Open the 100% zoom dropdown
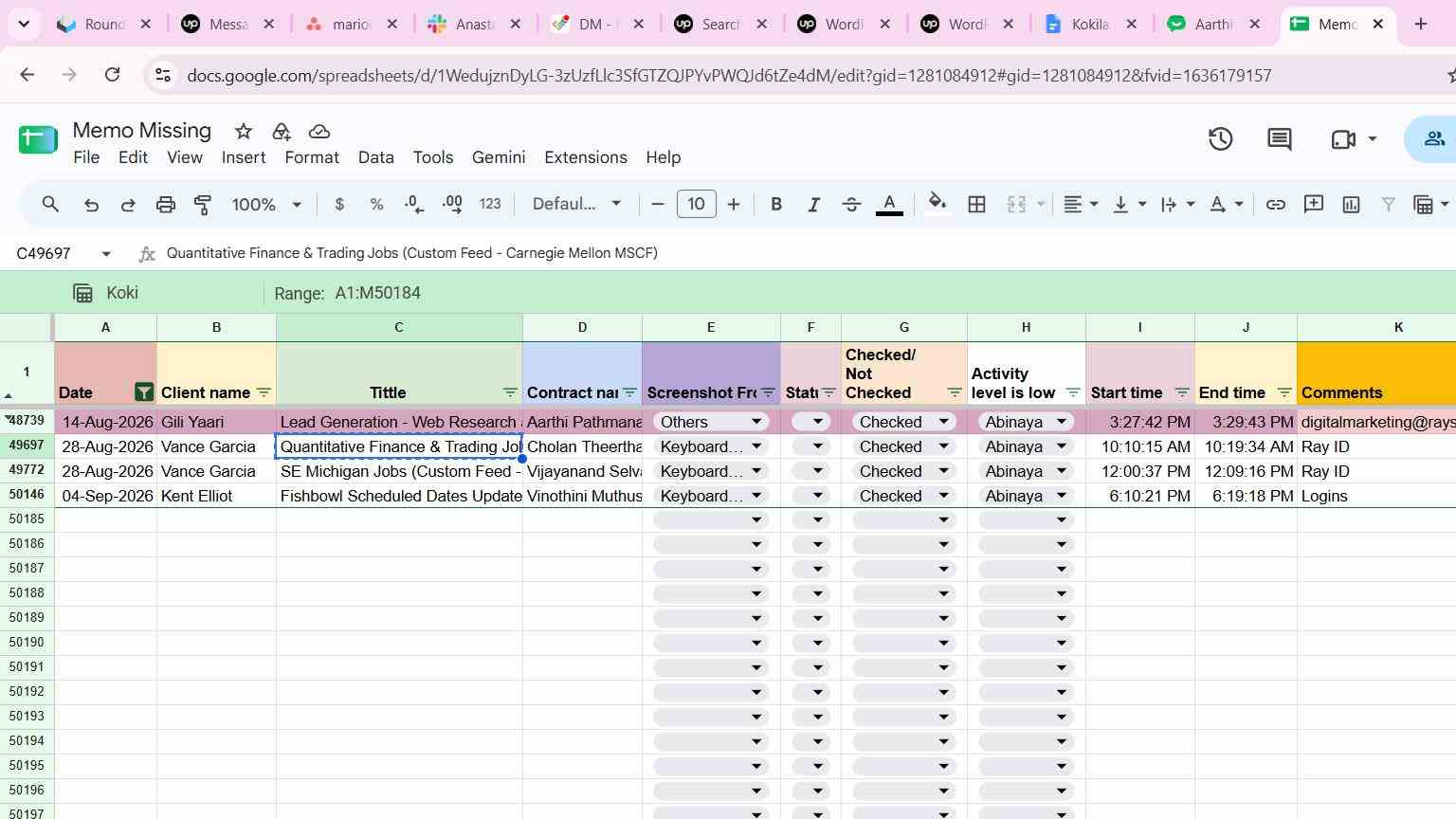The width and height of the screenshot is (1456, 819). pyautogui.click(x=266, y=204)
